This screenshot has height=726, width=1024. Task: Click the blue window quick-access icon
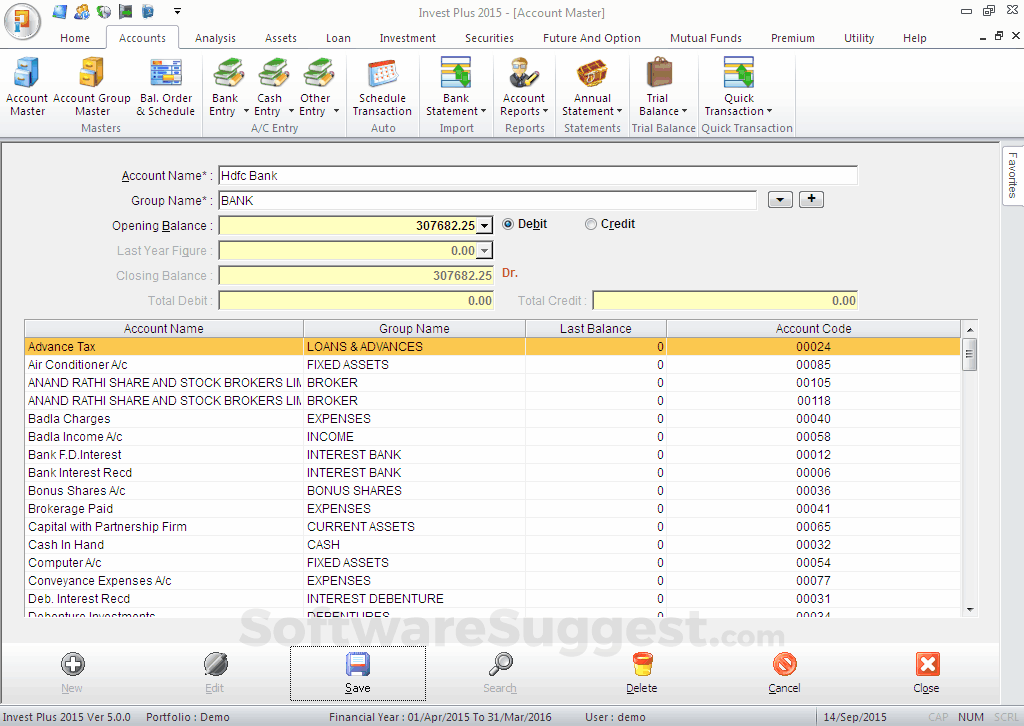click(60, 11)
